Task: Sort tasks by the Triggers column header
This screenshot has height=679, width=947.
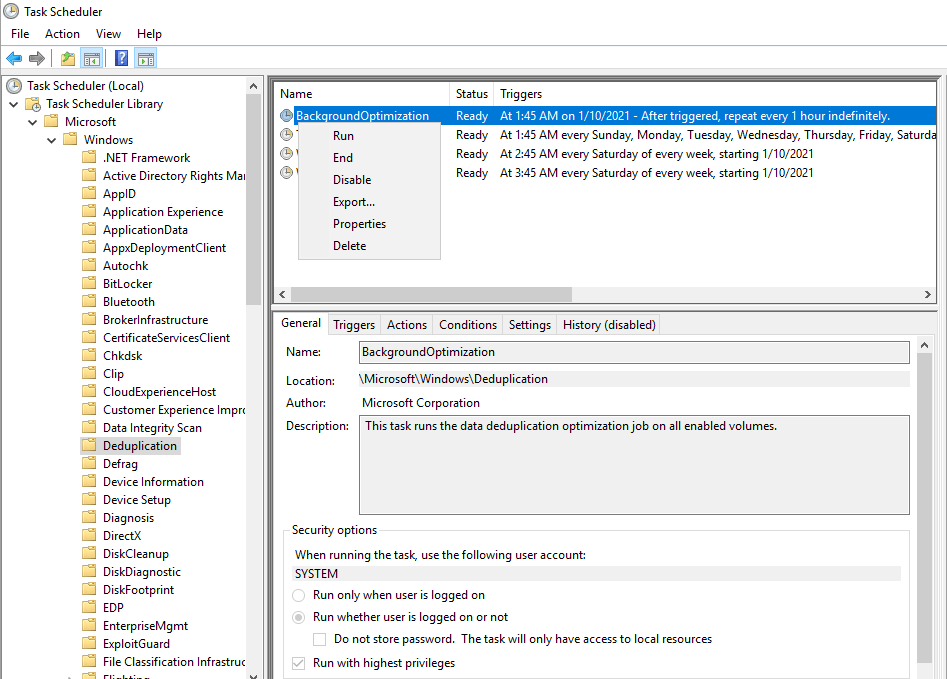Action: pyautogui.click(x=715, y=94)
